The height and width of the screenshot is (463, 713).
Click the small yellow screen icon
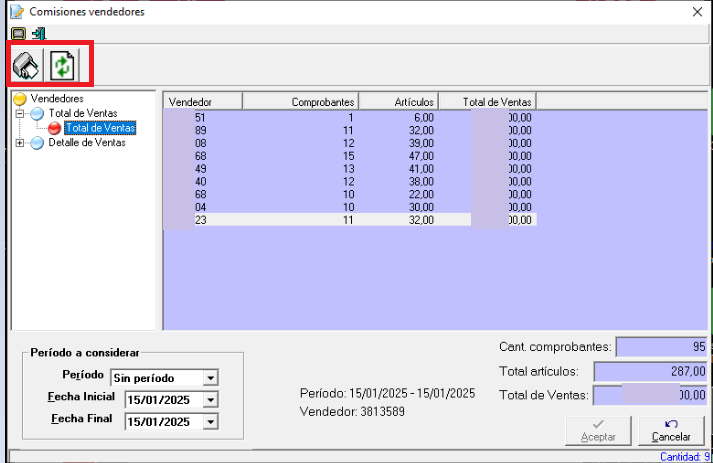coord(18,33)
